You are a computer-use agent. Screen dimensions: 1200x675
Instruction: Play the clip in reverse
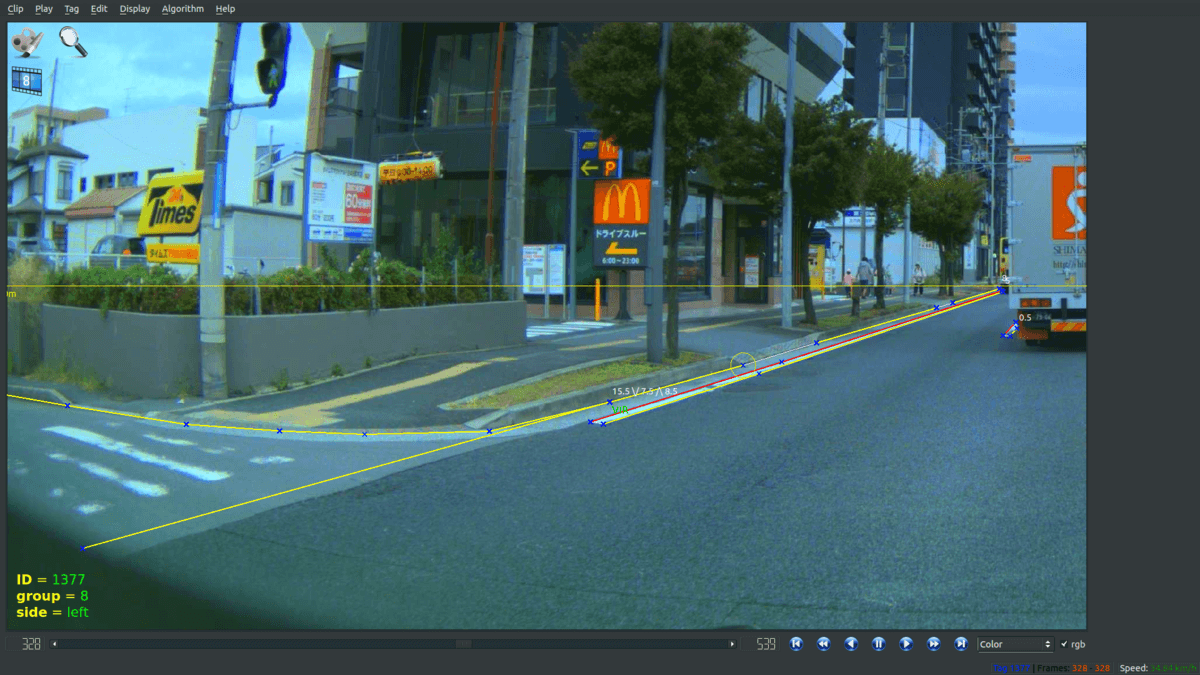click(x=851, y=644)
